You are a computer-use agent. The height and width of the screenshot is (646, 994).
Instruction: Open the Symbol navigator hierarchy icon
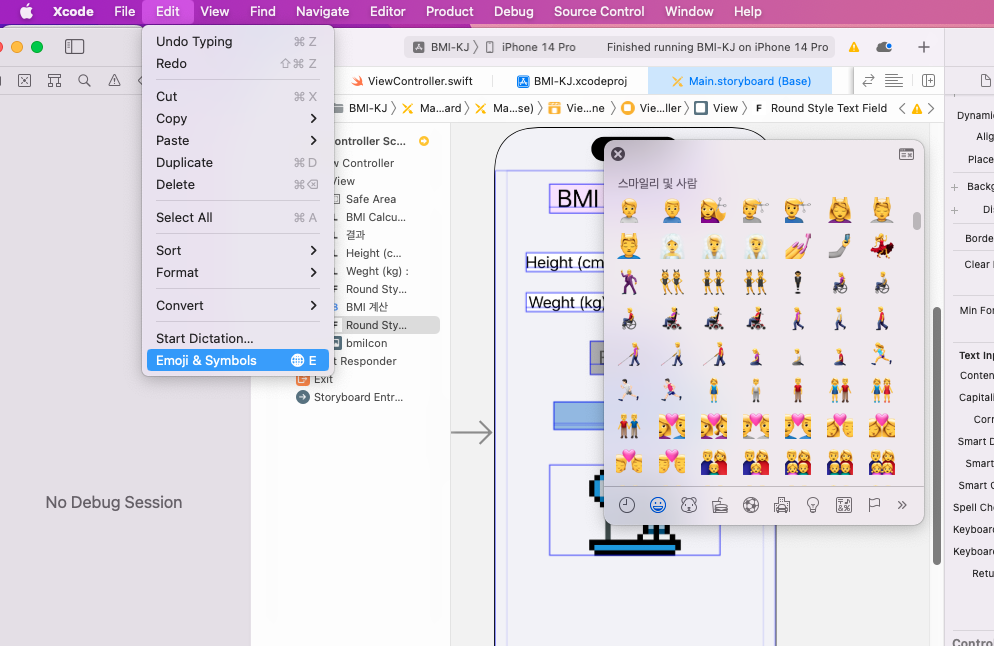point(55,81)
